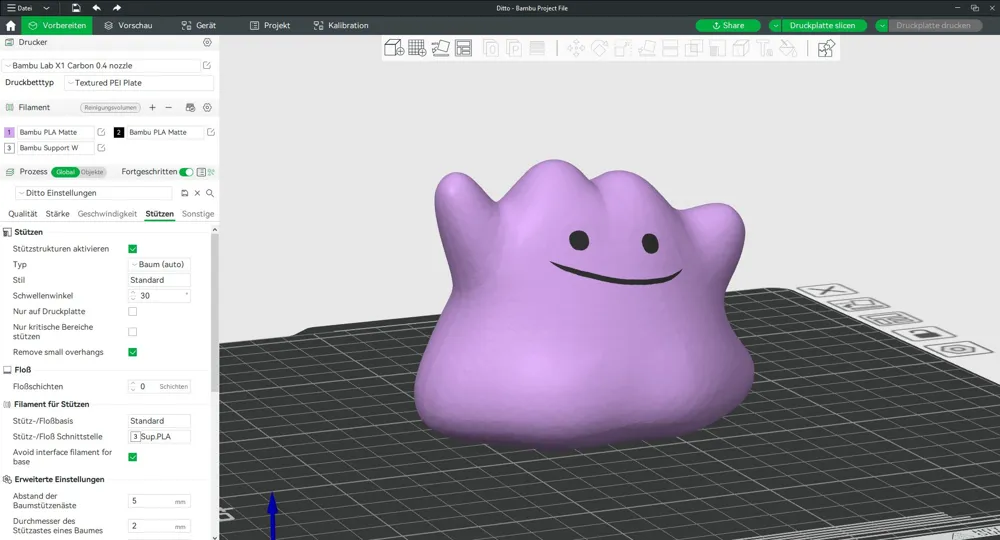The image size is (1000, 540).
Task: Edit the Bambu Lab X1 Carbon printer preset
Action: coord(207,66)
